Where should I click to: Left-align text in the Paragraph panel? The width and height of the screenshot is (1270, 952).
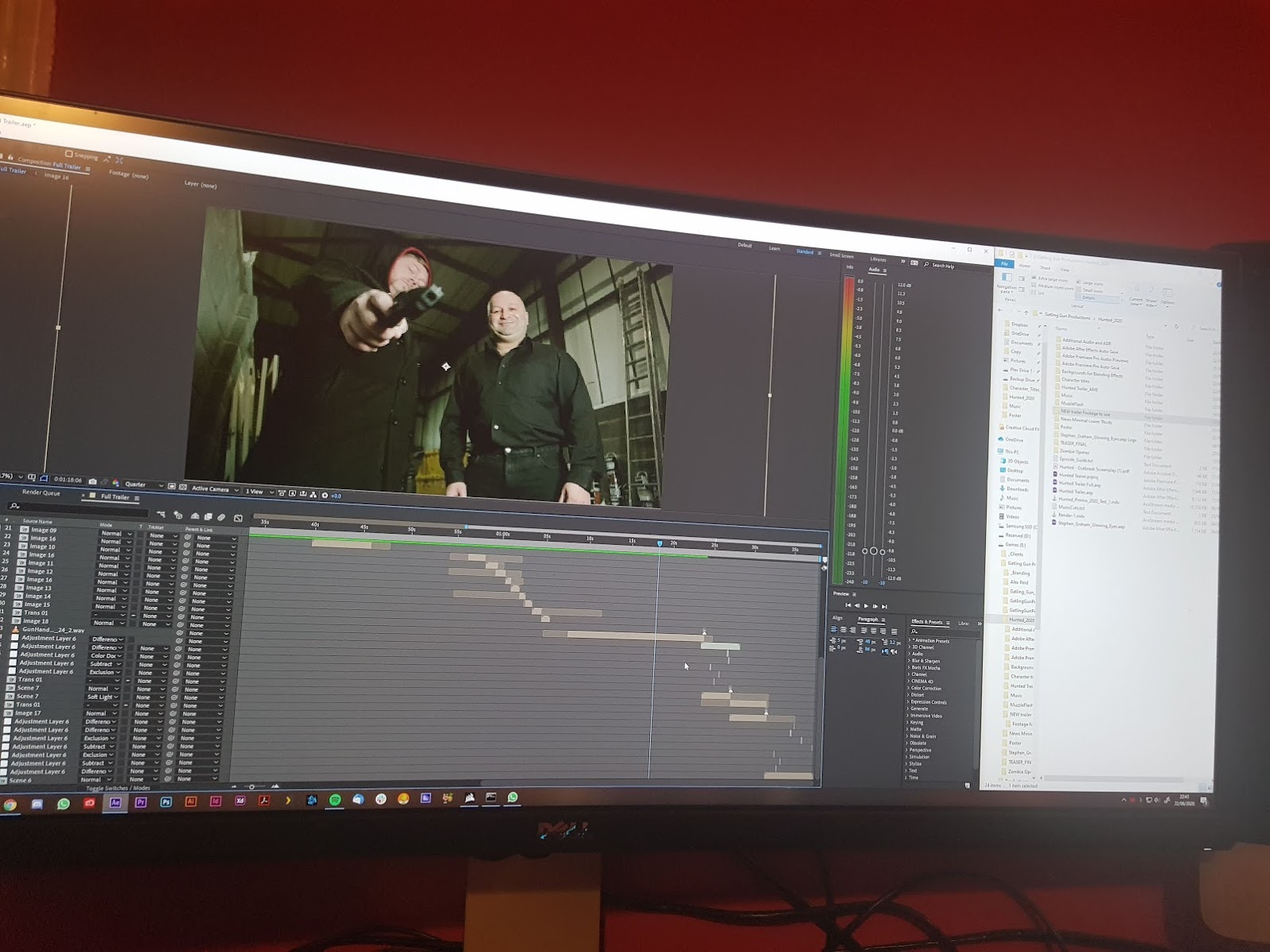[834, 629]
